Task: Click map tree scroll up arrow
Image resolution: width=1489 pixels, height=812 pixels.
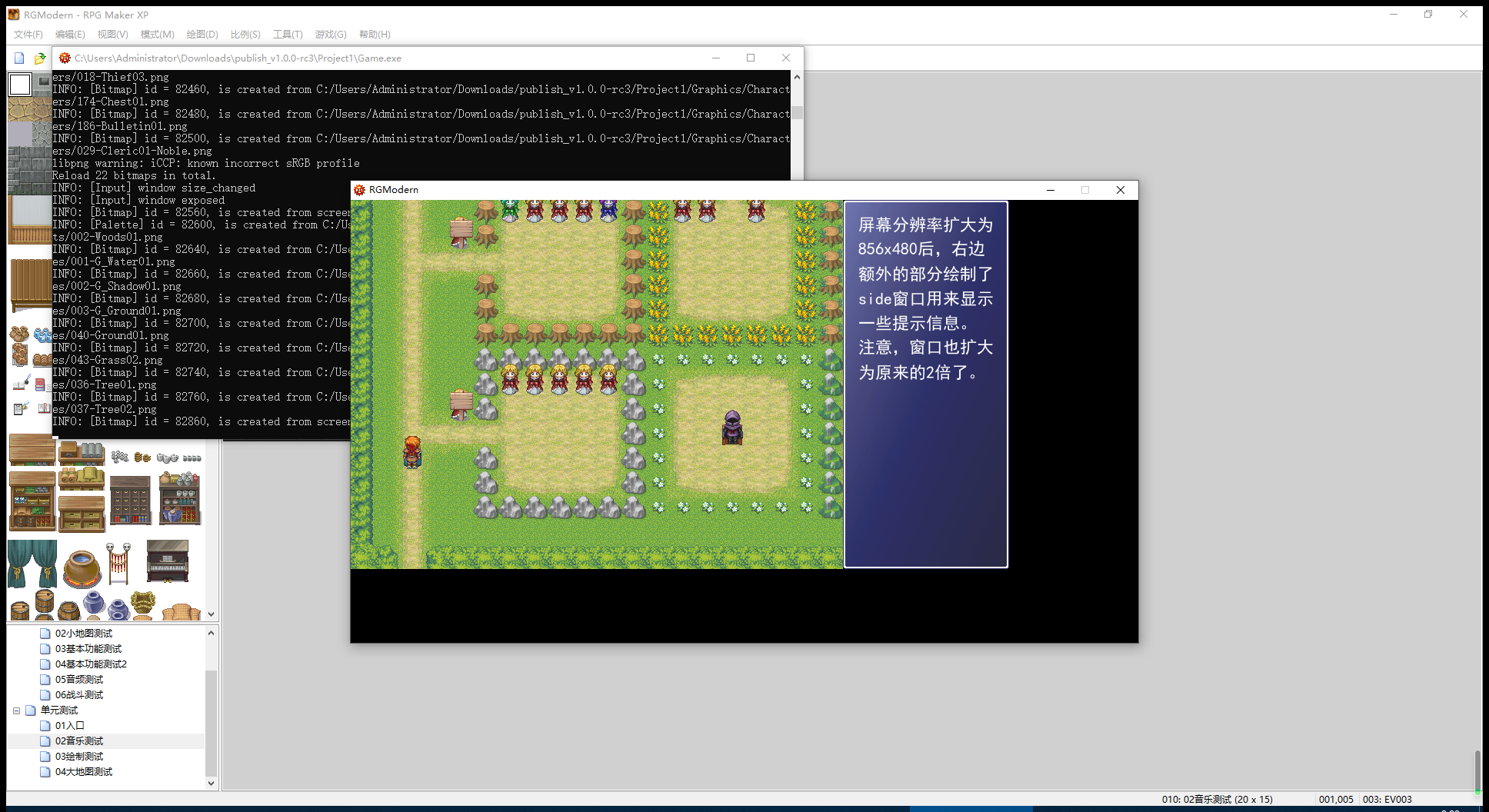Action: click(x=212, y=633)
